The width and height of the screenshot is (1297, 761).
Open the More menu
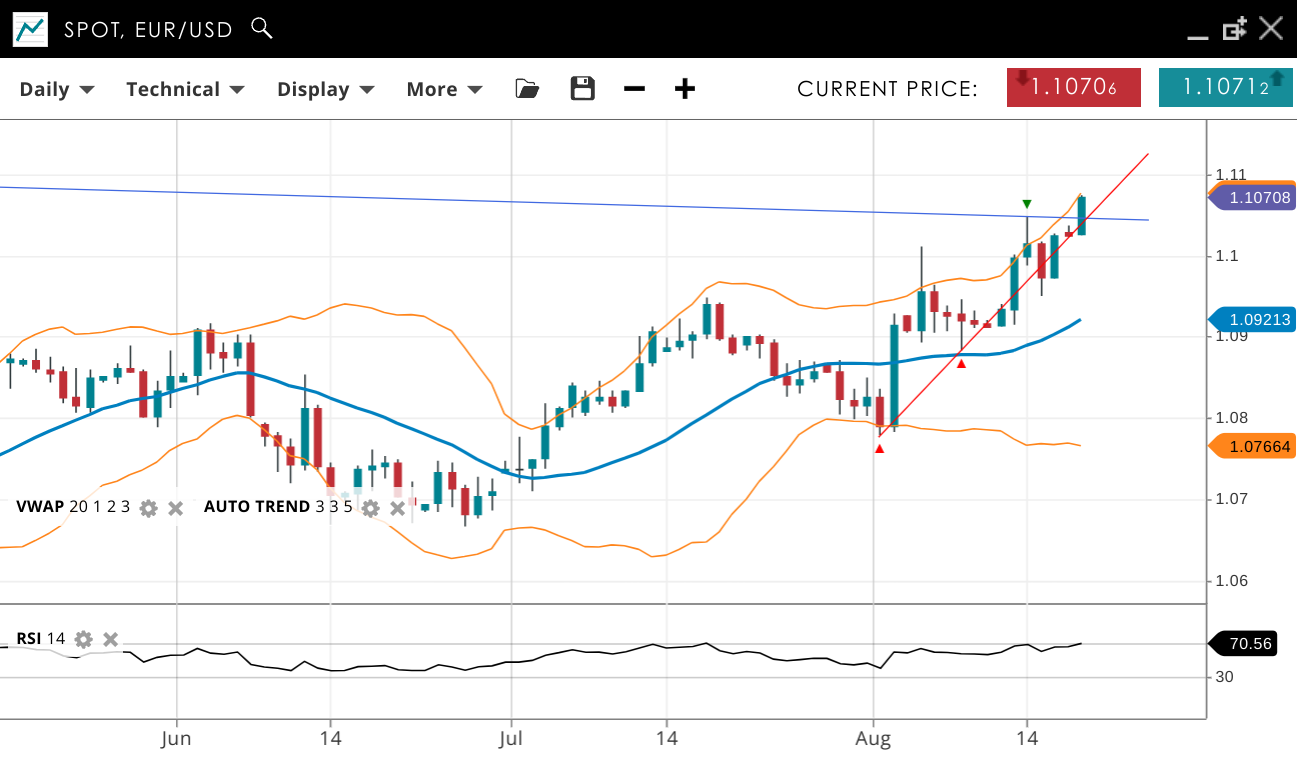click(444, 89)
